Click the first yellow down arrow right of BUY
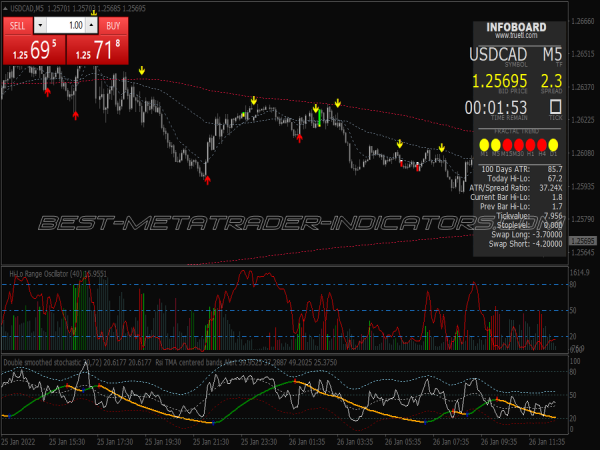This screenshot has height=450, width=600. click(142, 71)
